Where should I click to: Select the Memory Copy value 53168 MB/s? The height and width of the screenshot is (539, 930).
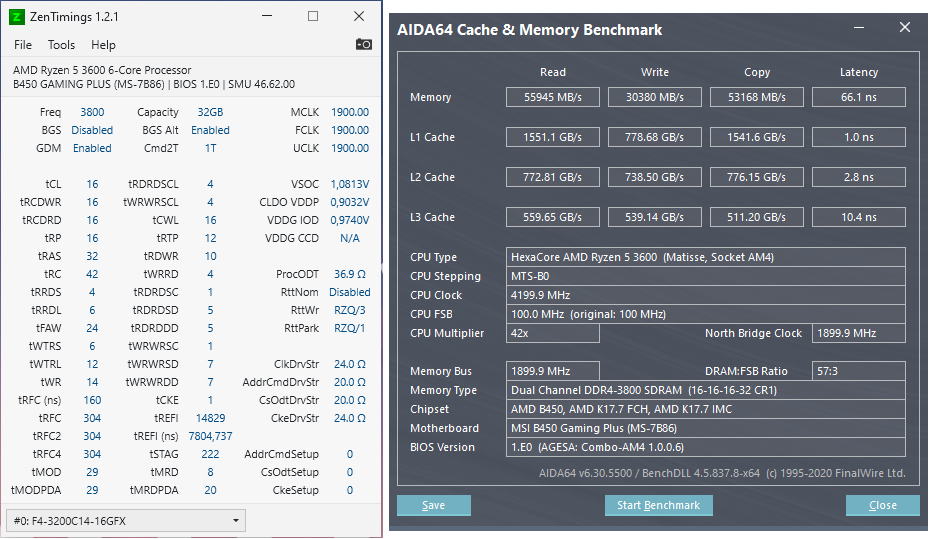click(x=757, y=97)
